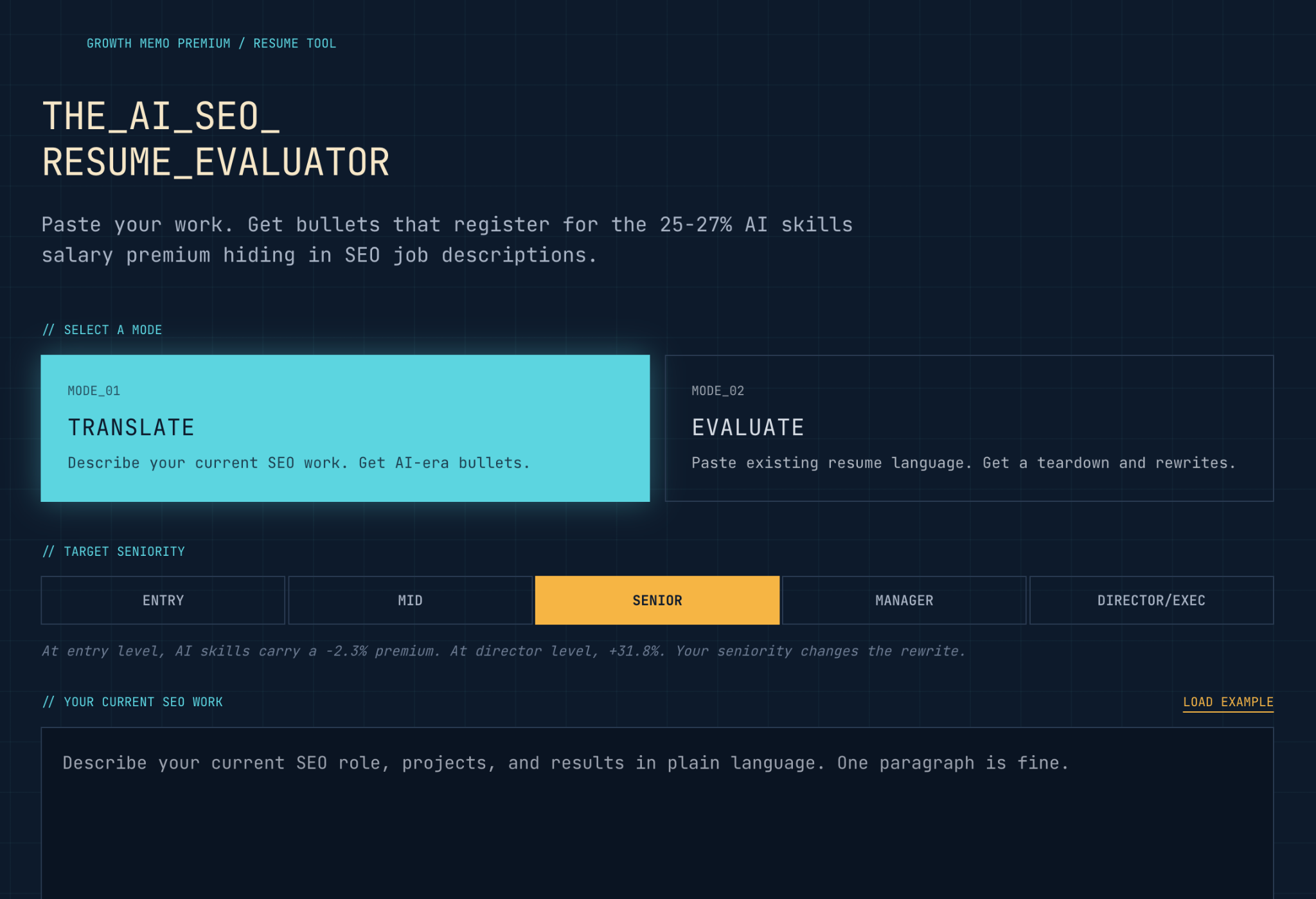Click the LOAD EXAMPLE link
1316x899 pixels.
coord(1227,702)
